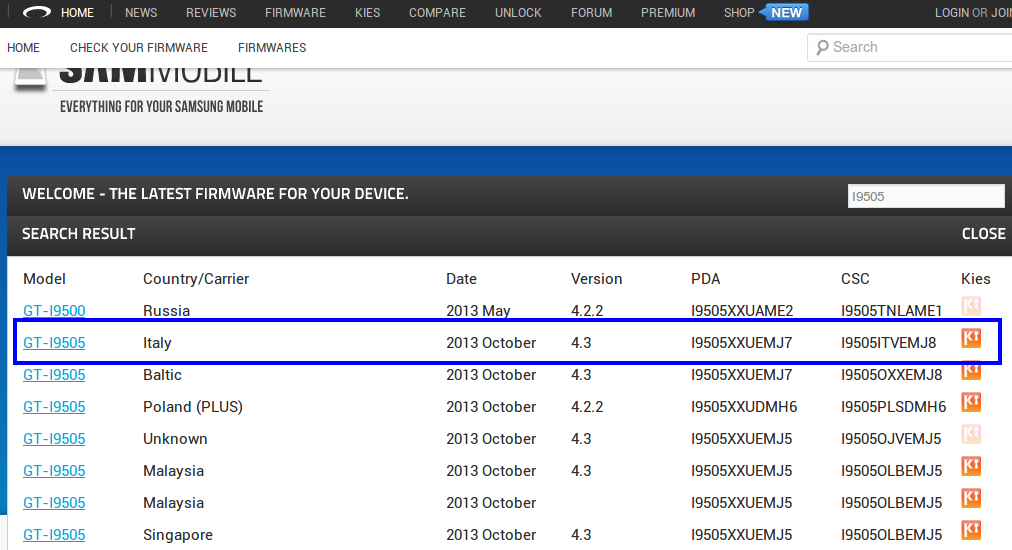Image resolution: width=1012 pixels, height=550 pixels.
Task: Click the Version column header
Action: click(596, 279)
